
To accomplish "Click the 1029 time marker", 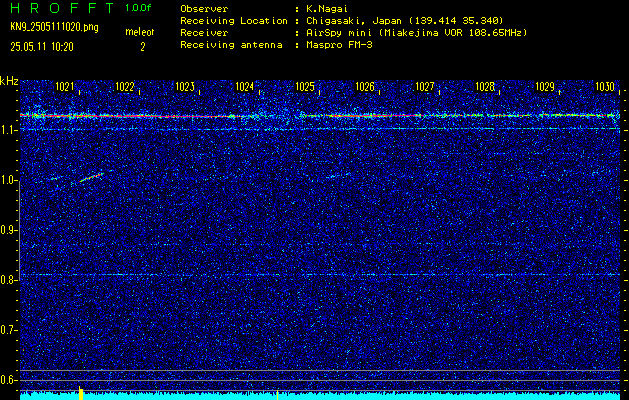I will point(545,87).
